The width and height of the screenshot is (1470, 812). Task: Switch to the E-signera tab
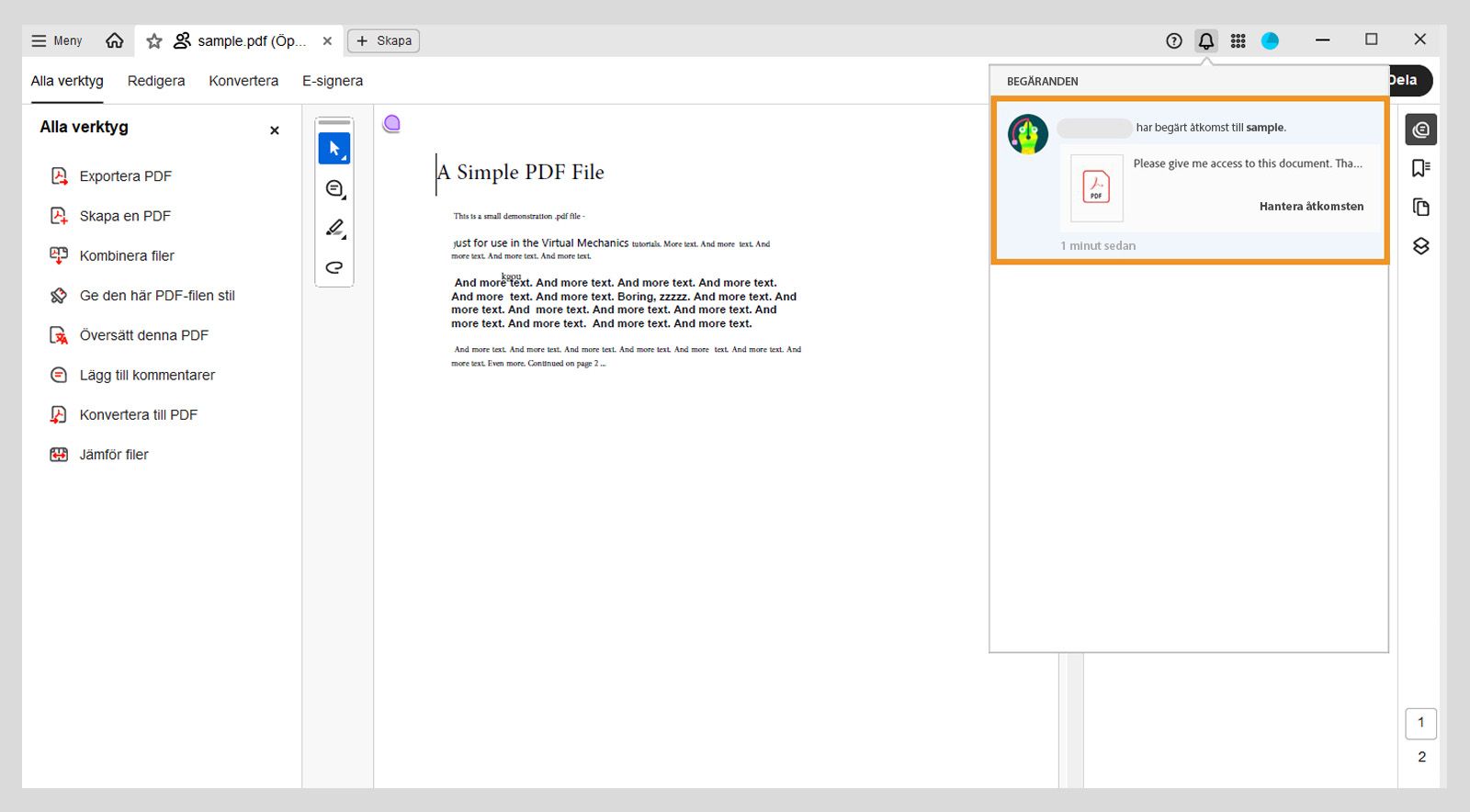click(333, 81)
